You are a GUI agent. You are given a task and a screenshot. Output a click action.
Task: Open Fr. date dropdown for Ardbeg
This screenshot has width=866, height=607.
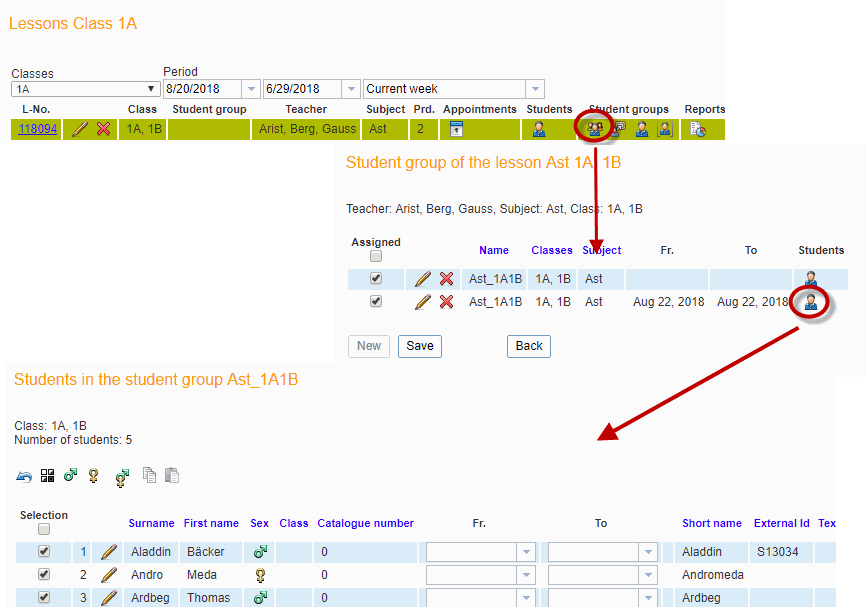526,598
